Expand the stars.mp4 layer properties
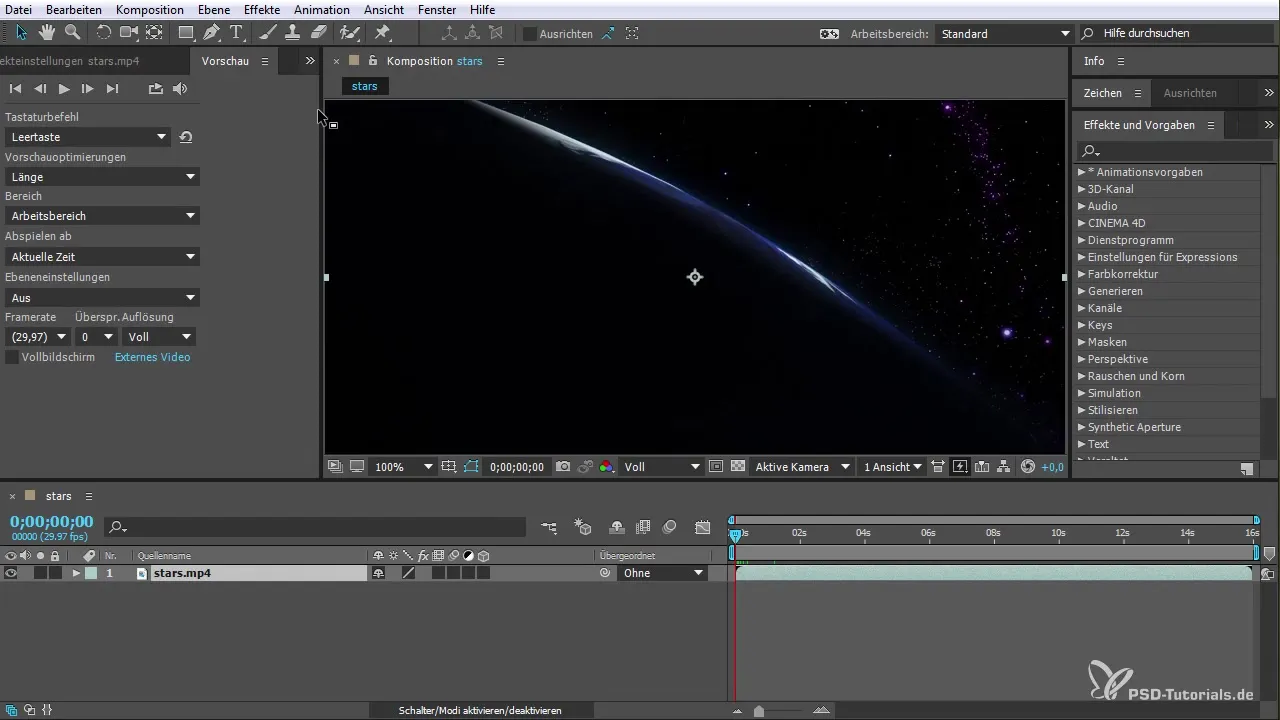The width and height of the screenshot is (1280, 720). pyautogui.click(x=76, y=573)
